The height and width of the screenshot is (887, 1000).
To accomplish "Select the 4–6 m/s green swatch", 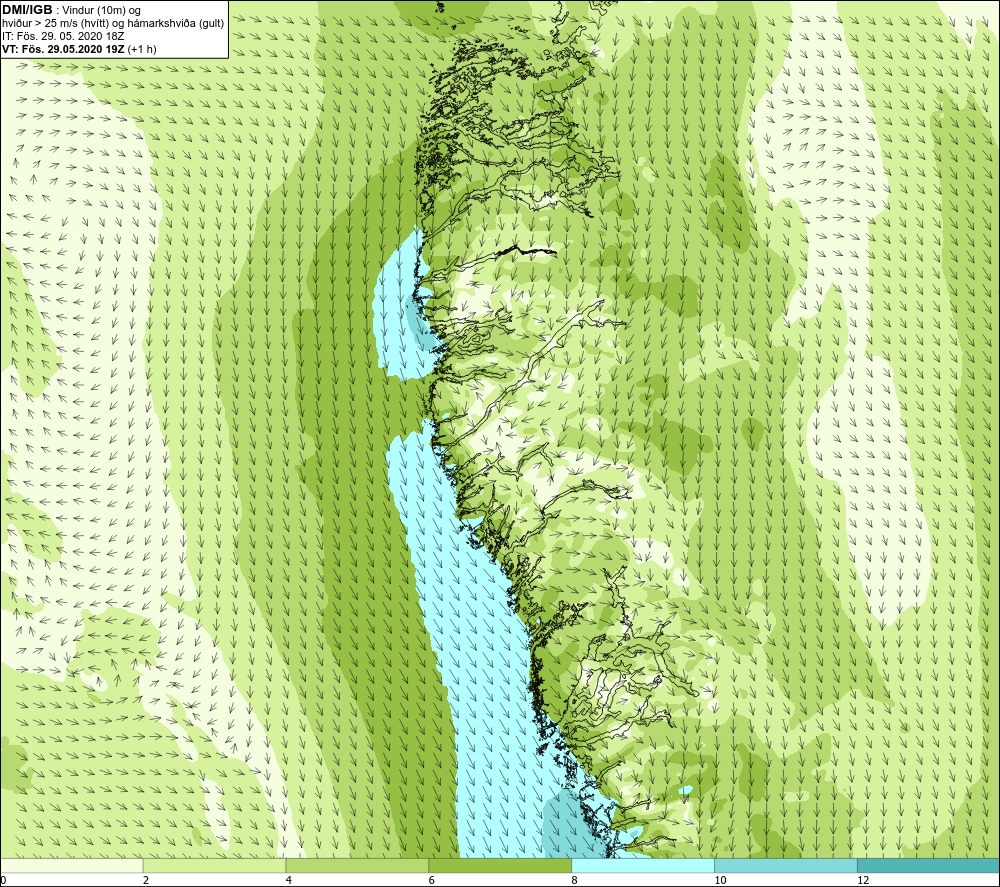I will tap(357, 865).
